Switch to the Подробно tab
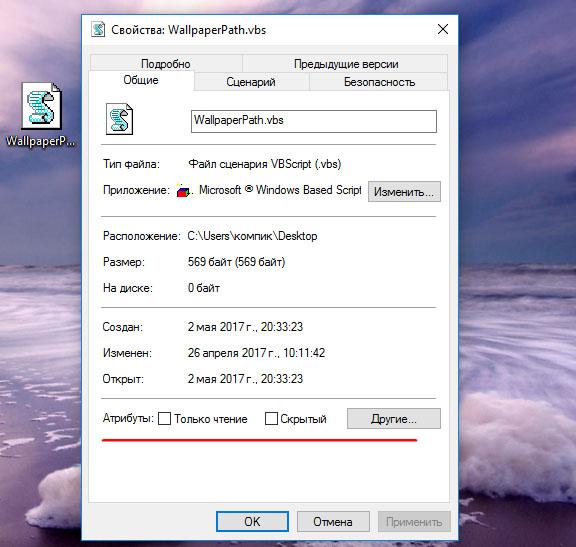Screen dimensions: 576x547 coord(166,64)
